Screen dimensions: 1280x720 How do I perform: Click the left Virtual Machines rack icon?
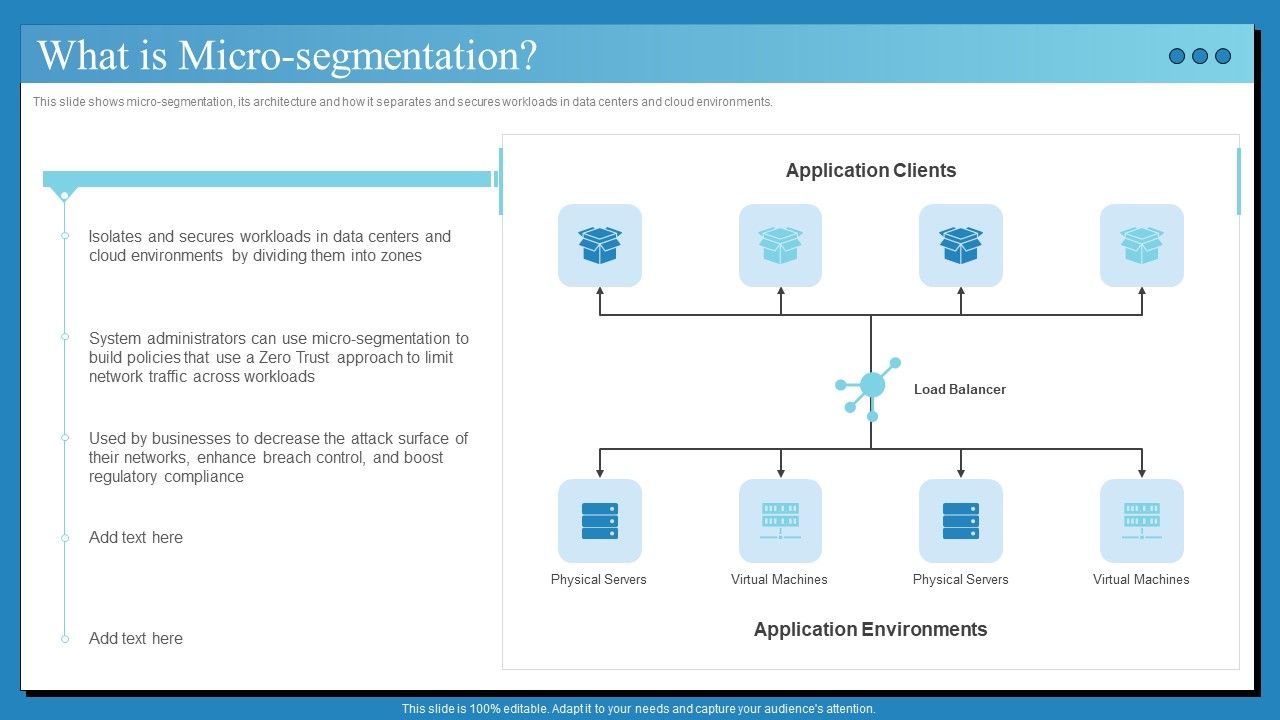(780, 521)
